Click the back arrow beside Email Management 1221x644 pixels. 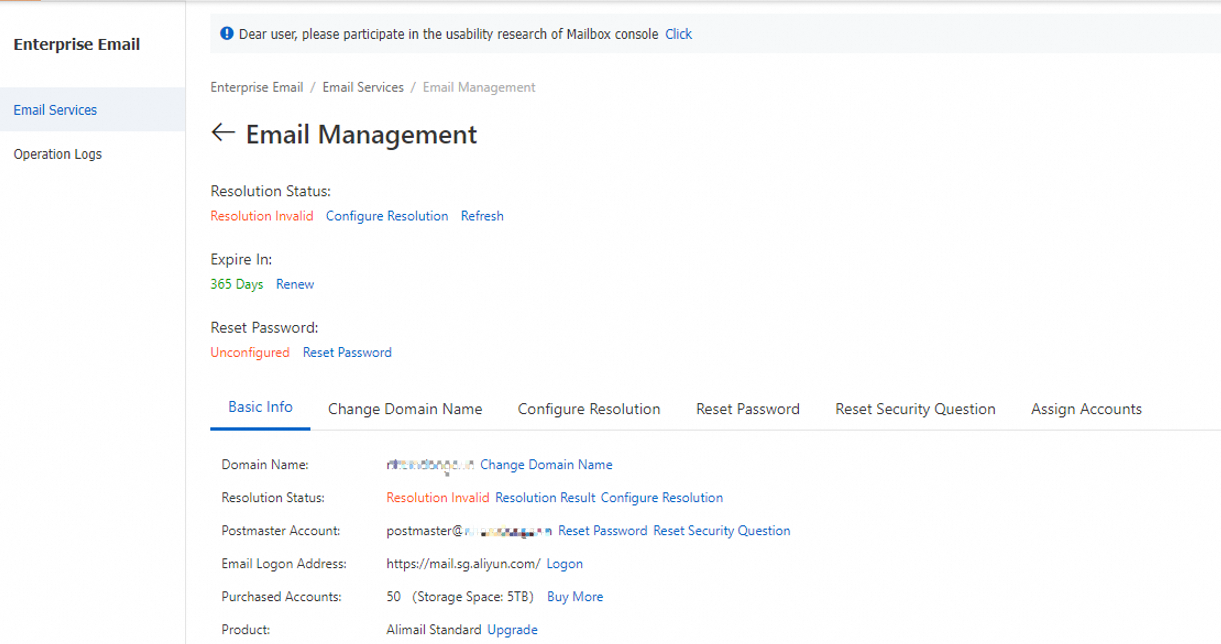click(x=223, y=133)
